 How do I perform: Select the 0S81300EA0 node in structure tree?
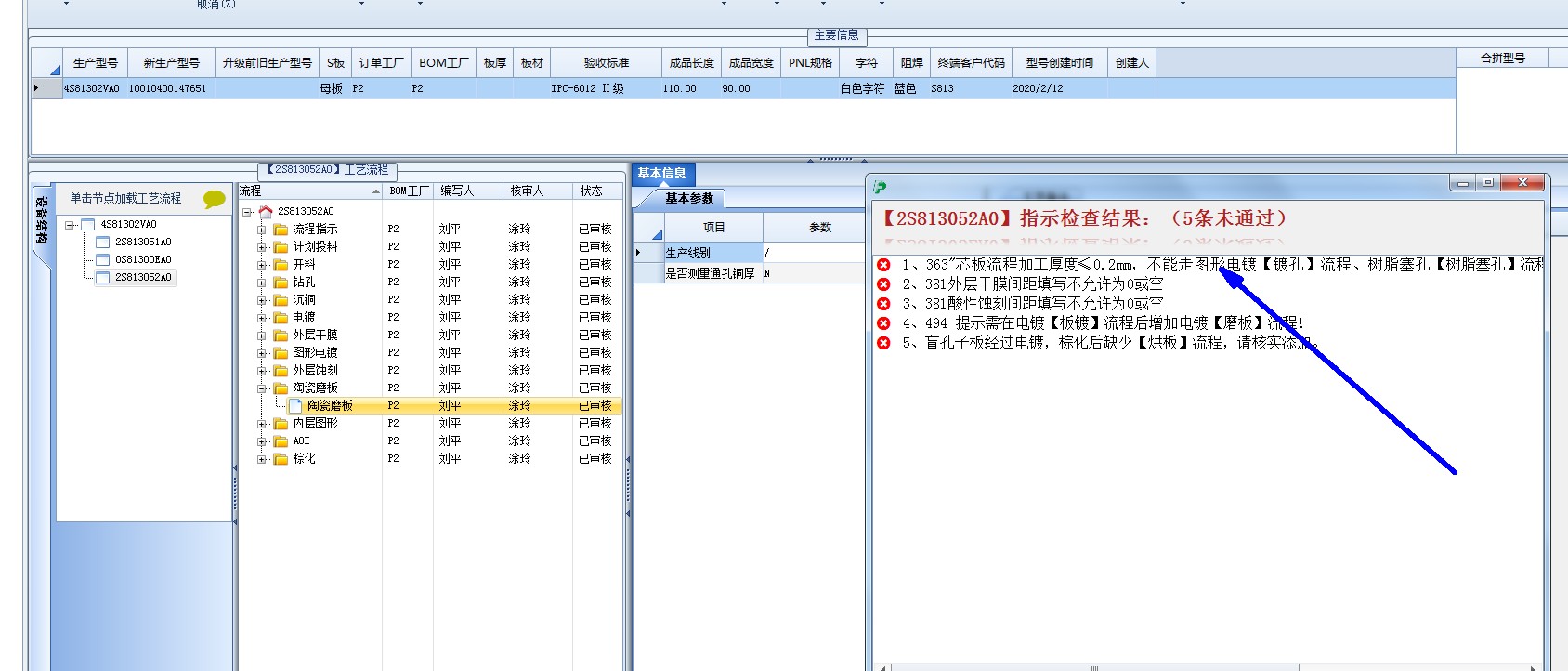point(143,260)
